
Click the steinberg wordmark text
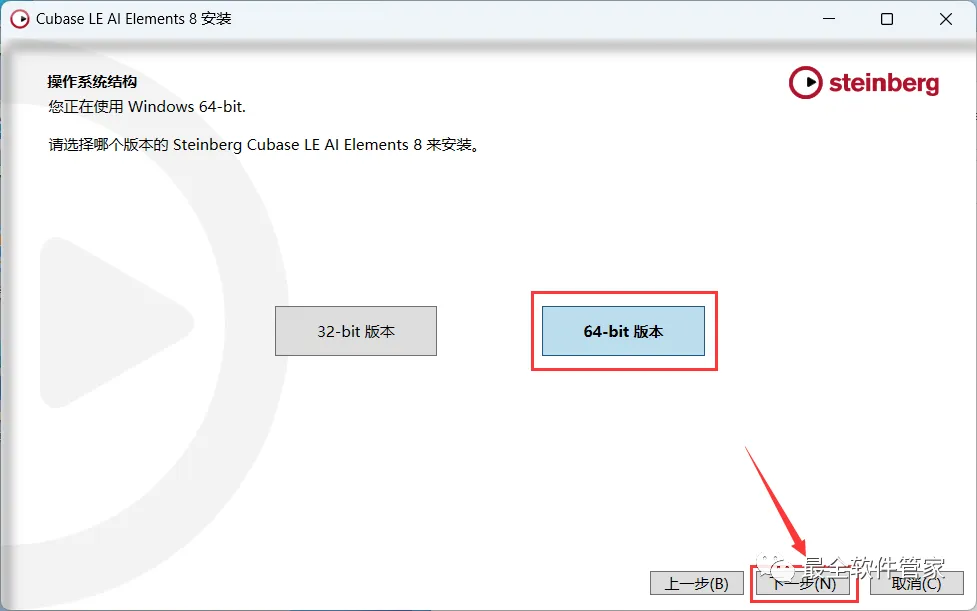(884, 83)
